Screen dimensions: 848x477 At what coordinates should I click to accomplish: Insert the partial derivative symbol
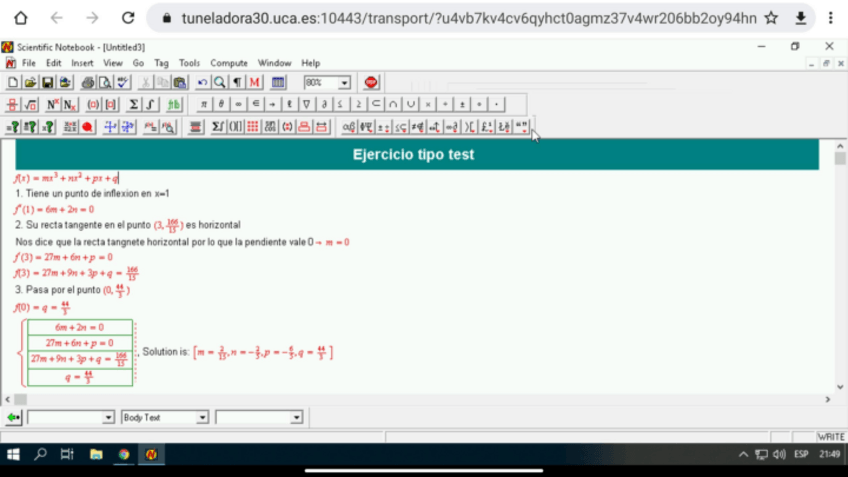(x=324, y=104)
